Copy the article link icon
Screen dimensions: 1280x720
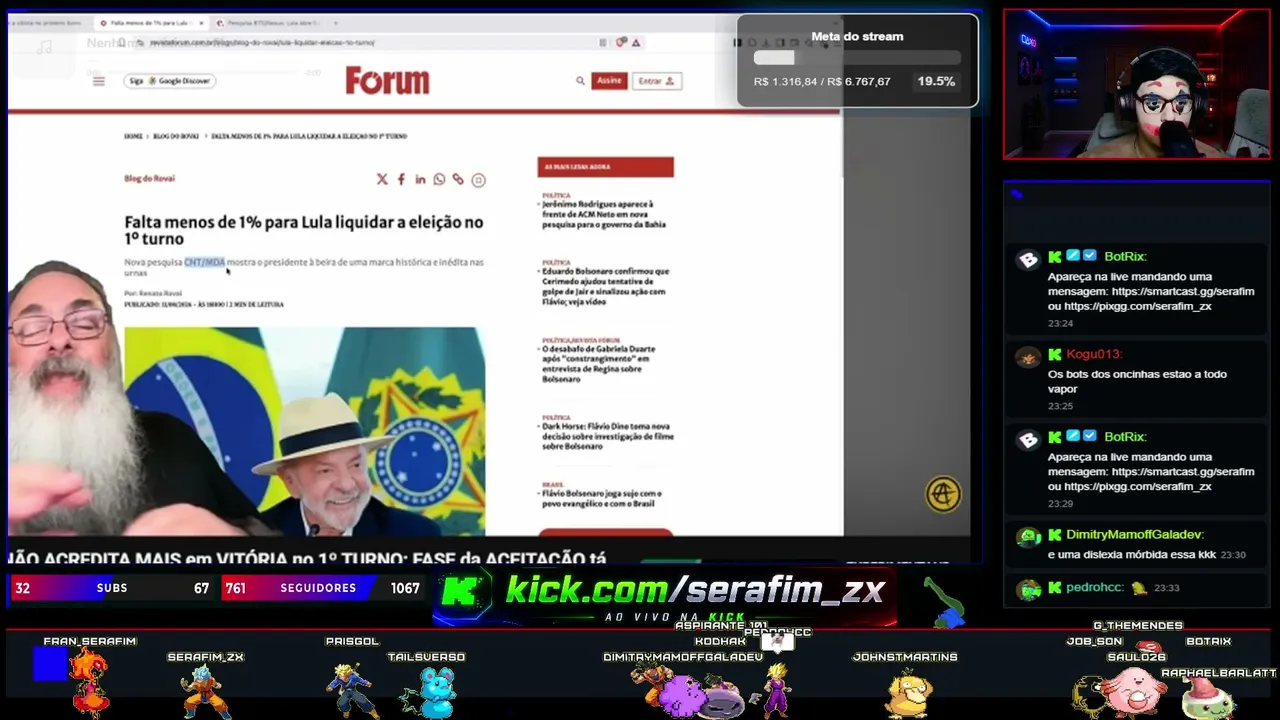click(458, 180)
